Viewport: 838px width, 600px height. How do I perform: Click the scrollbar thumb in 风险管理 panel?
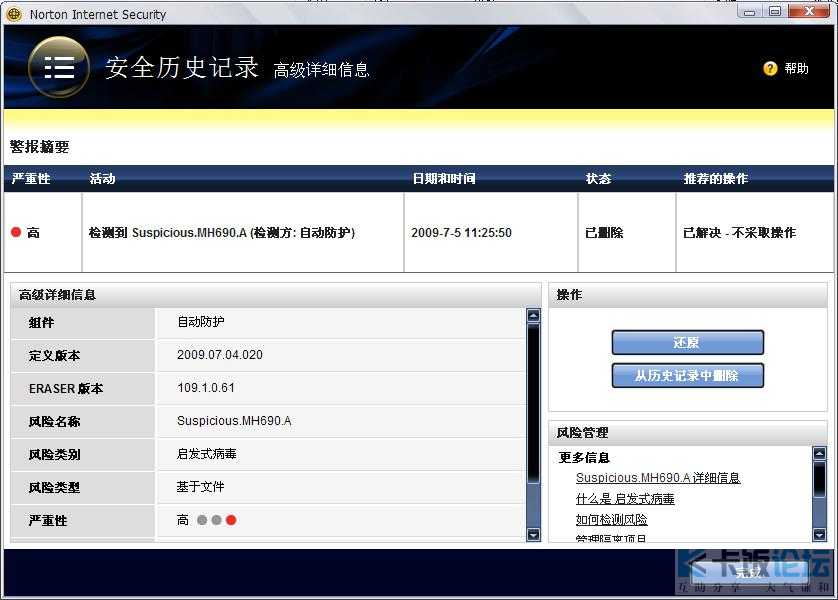[819, 479]
